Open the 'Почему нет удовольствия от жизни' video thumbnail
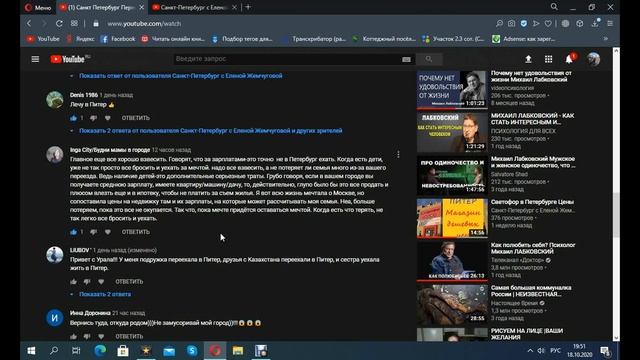 tap(452, 90)
